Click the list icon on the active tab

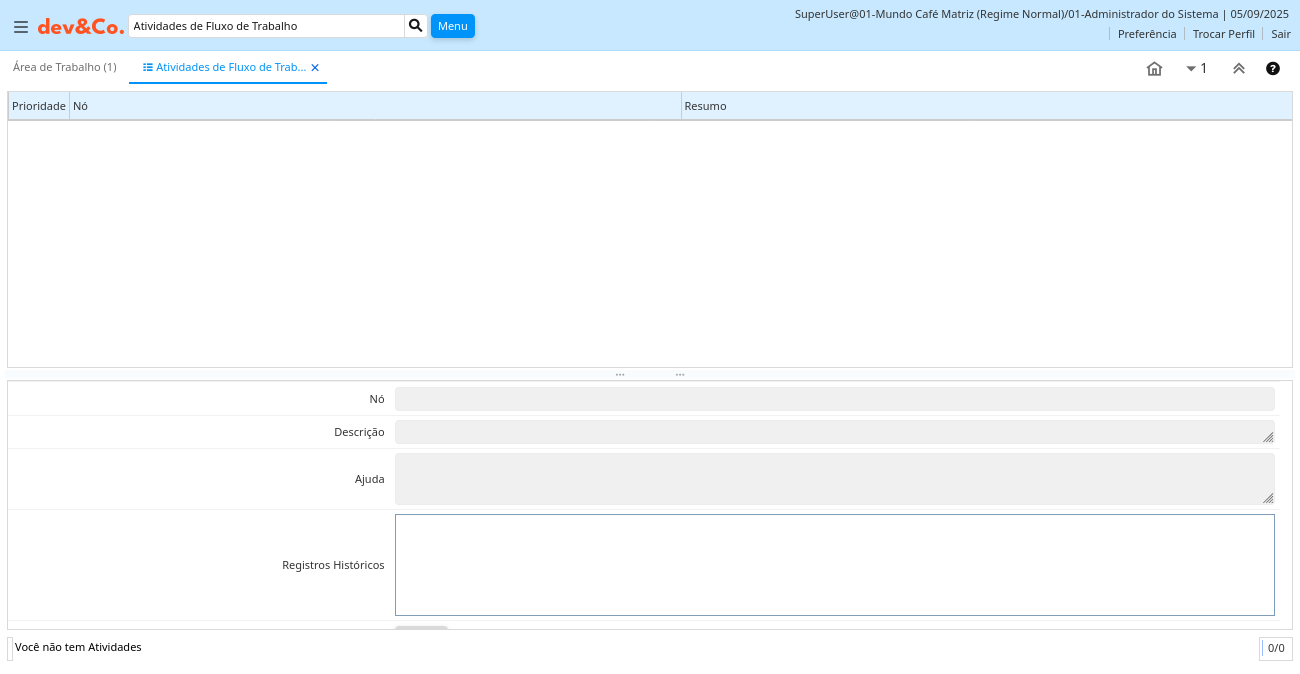tap(148, 68)
